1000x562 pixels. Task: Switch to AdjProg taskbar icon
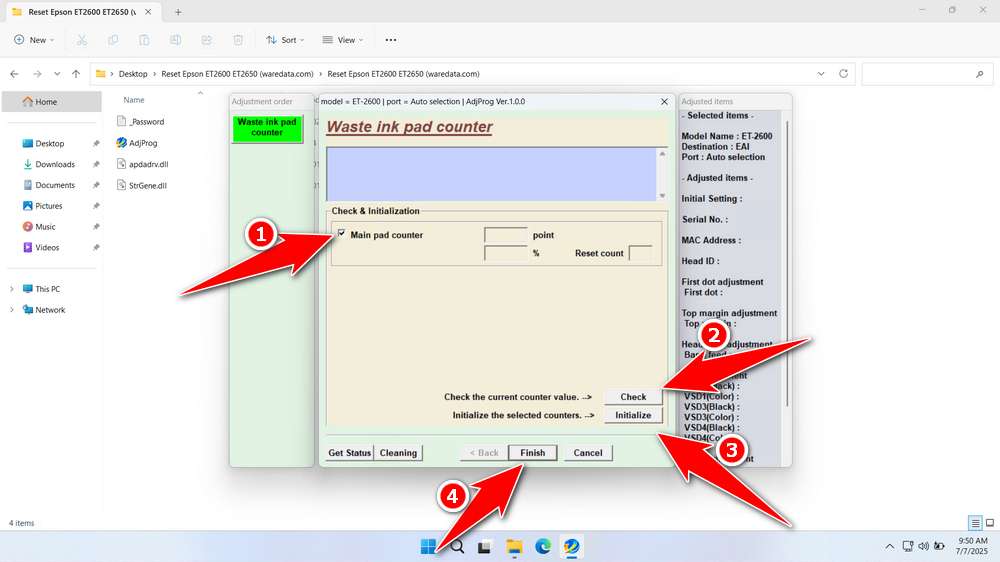[571, 547]
